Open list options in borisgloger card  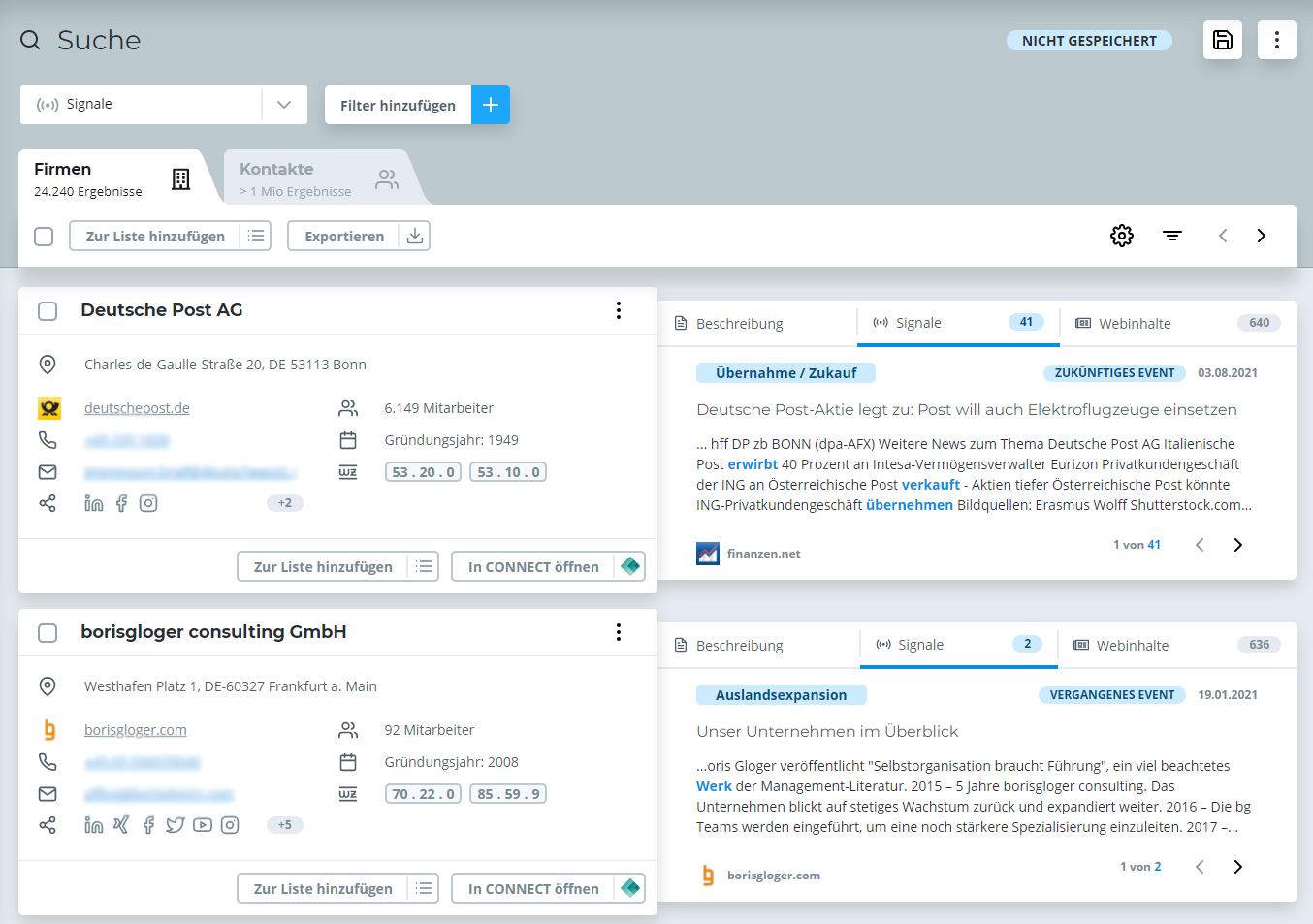424,888
